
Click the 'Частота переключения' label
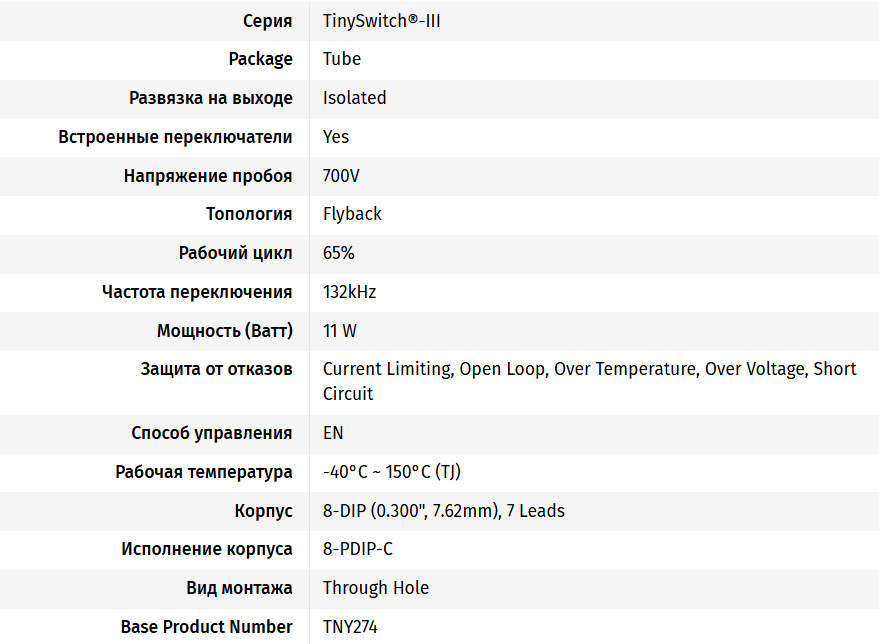pos(197,292)
